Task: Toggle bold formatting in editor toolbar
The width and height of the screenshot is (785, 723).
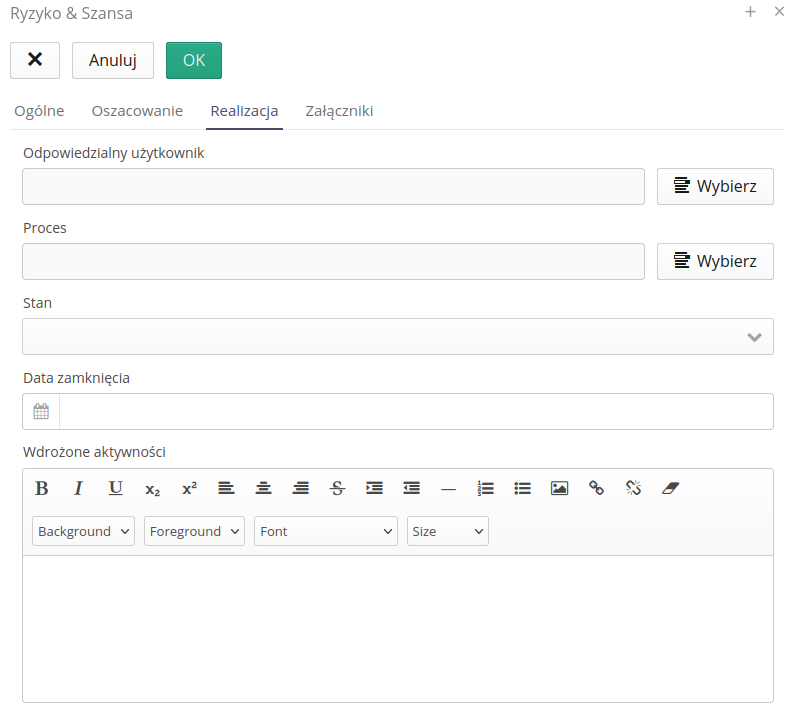Action: tap(42, 488)
